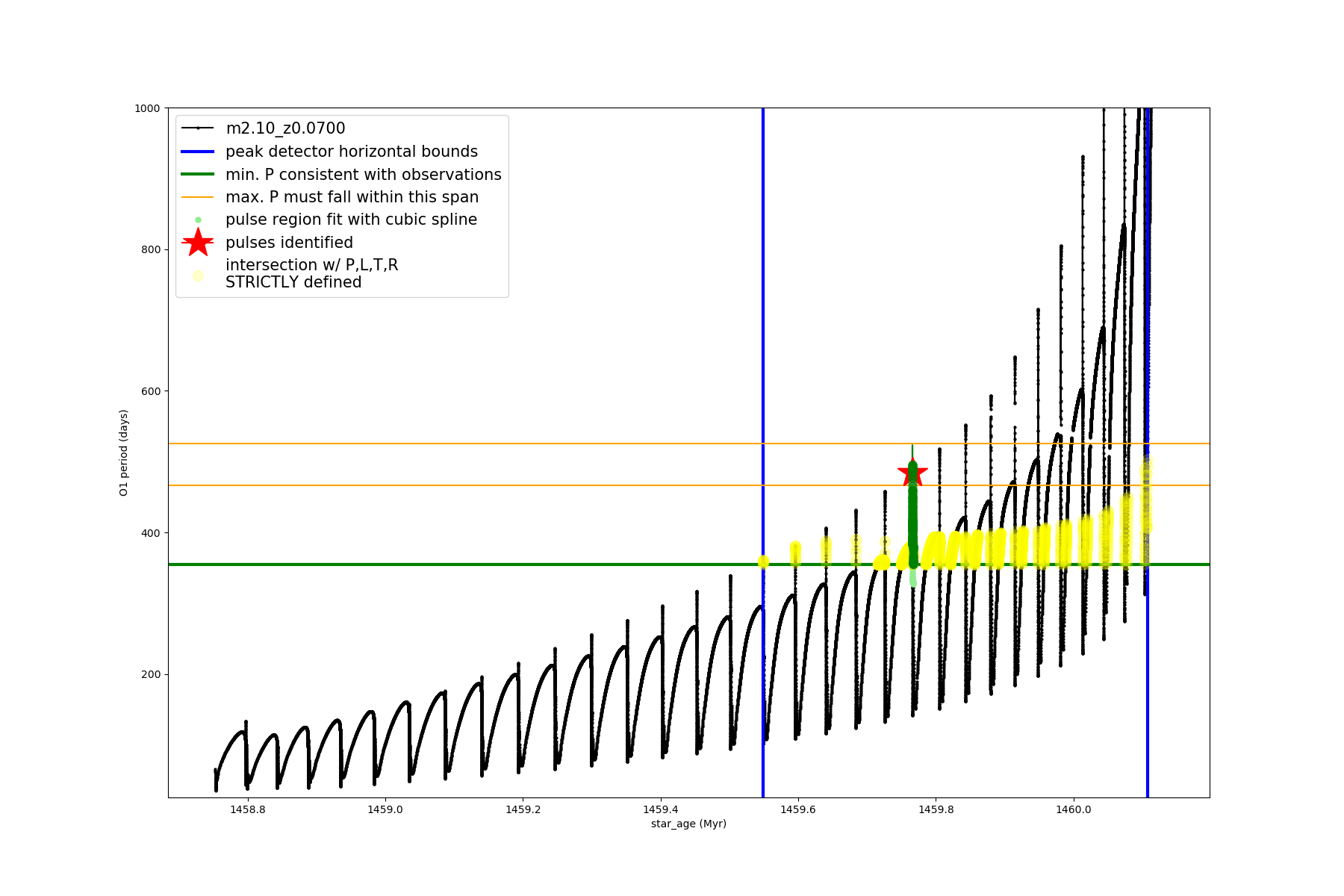Click the orange line swatch in the legend
1344x896 pixels.
(198, 197)
